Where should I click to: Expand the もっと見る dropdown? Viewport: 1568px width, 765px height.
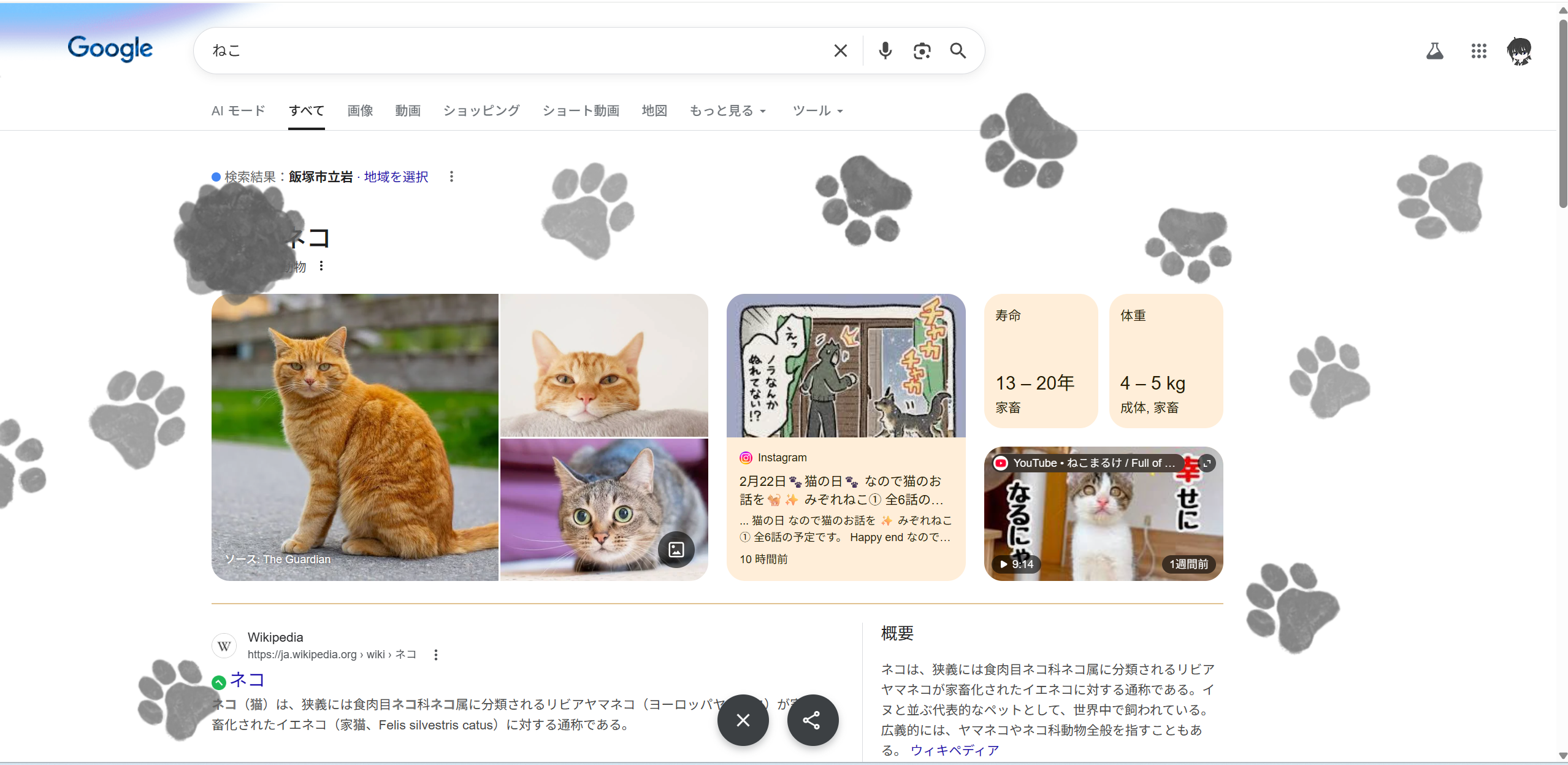coord(727,111)
